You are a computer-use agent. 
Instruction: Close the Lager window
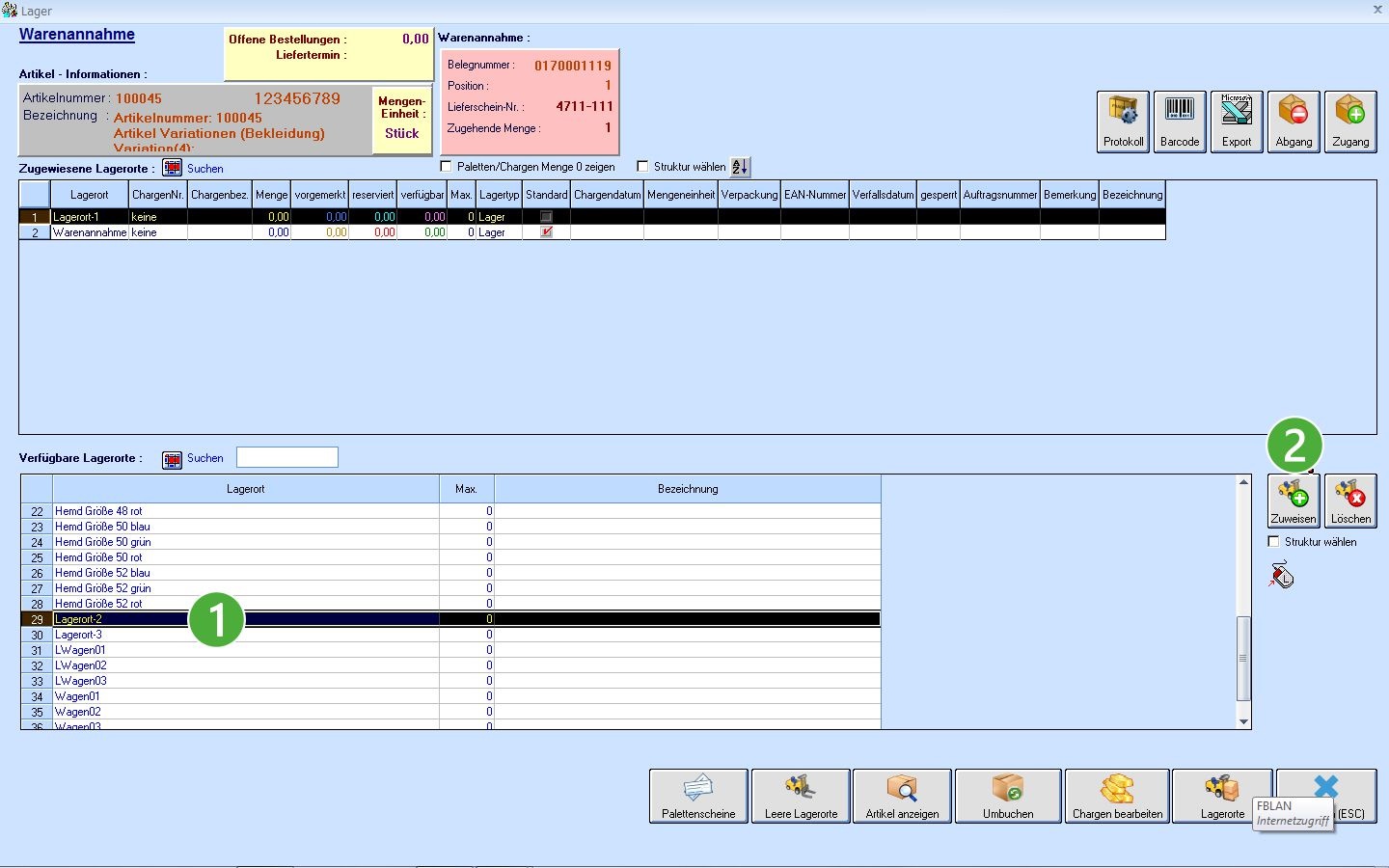tap(1377, 10)
